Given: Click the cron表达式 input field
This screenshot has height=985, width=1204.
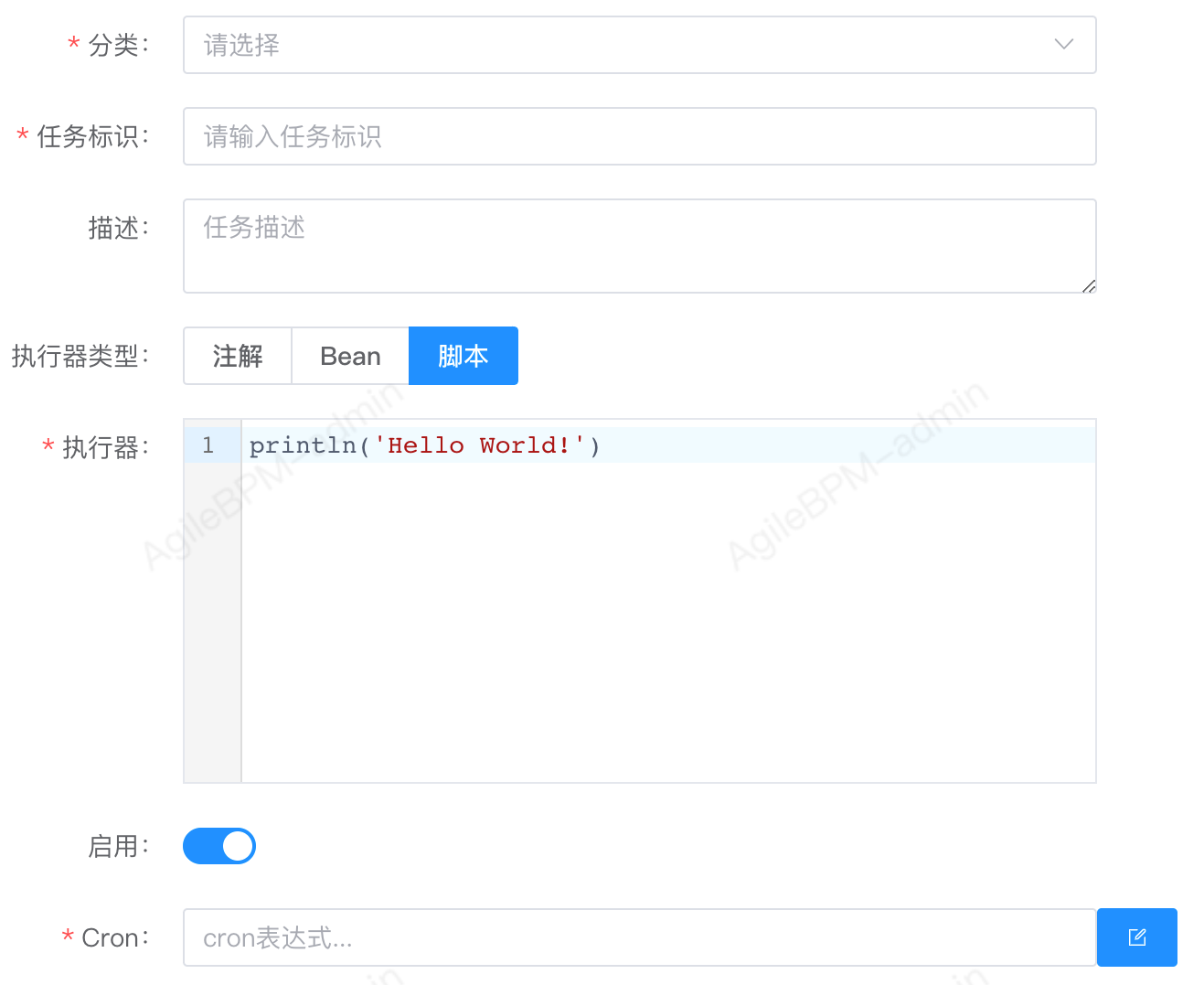Looking at the screenshot, I should pyautogui.click(x=638, y=937).
